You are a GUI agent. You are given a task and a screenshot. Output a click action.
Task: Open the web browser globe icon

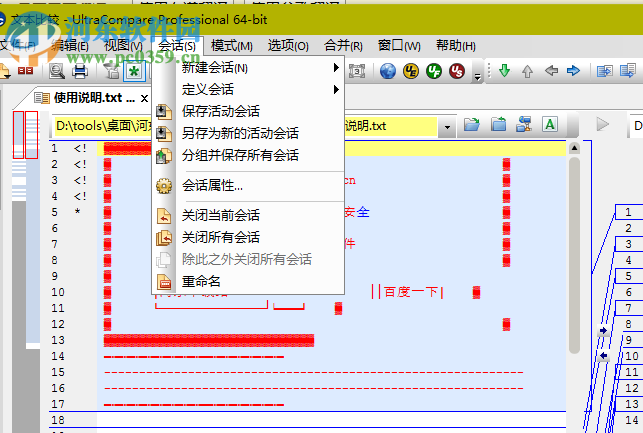[x=388, y=71]
